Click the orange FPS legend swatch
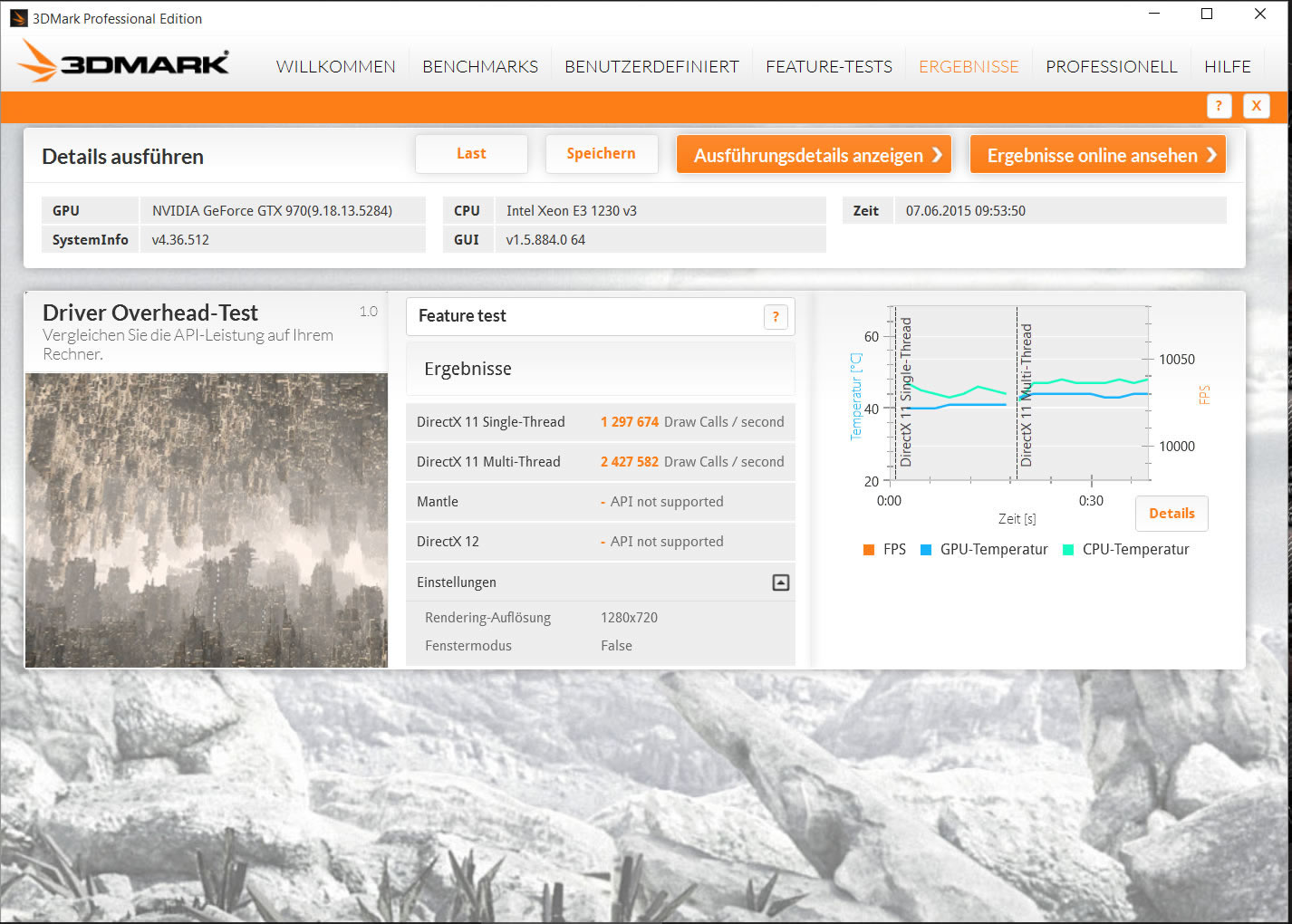The image size is (1292, 924). (x=869, y=550)
